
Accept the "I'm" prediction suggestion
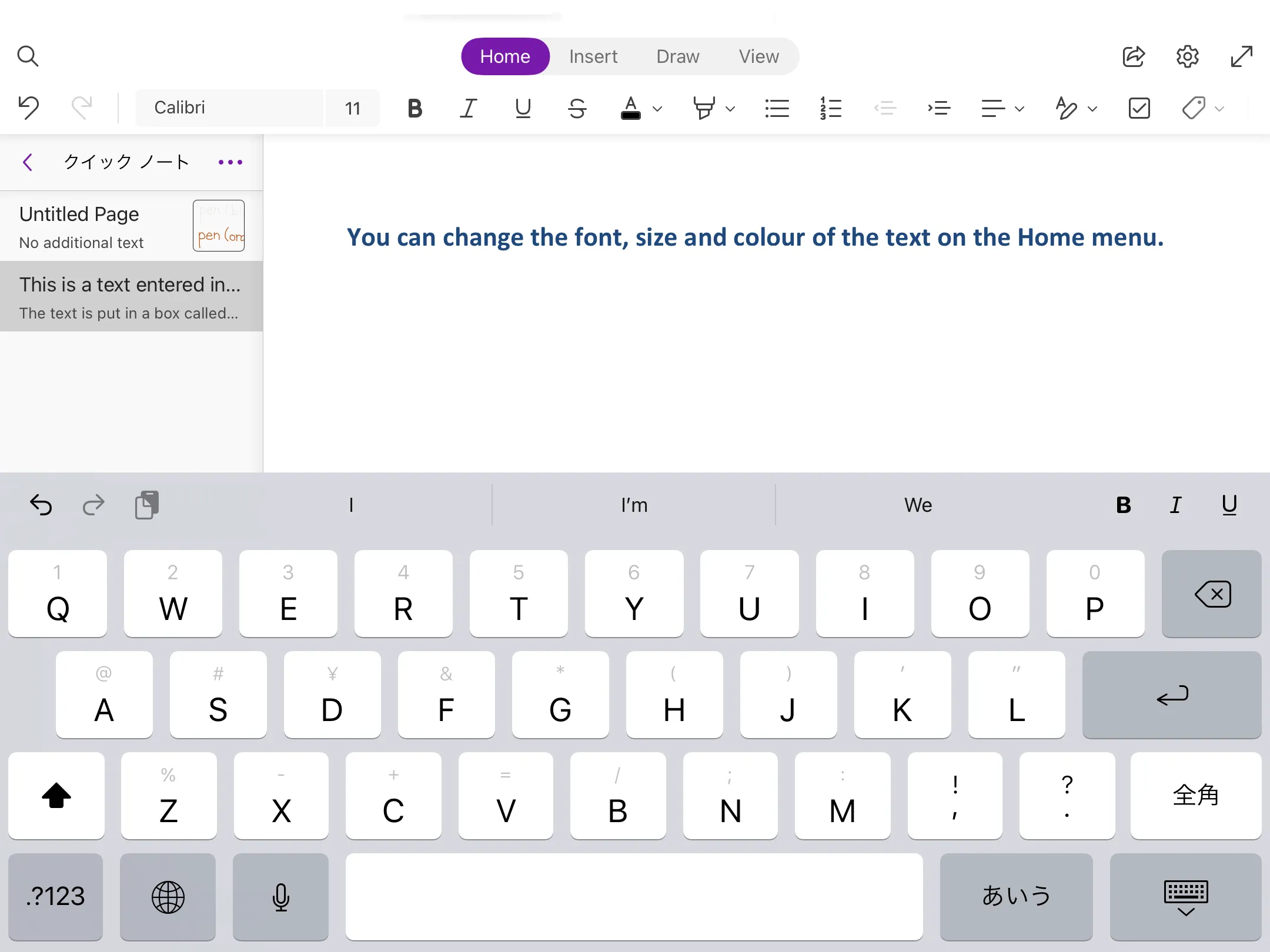click(634, 504)
